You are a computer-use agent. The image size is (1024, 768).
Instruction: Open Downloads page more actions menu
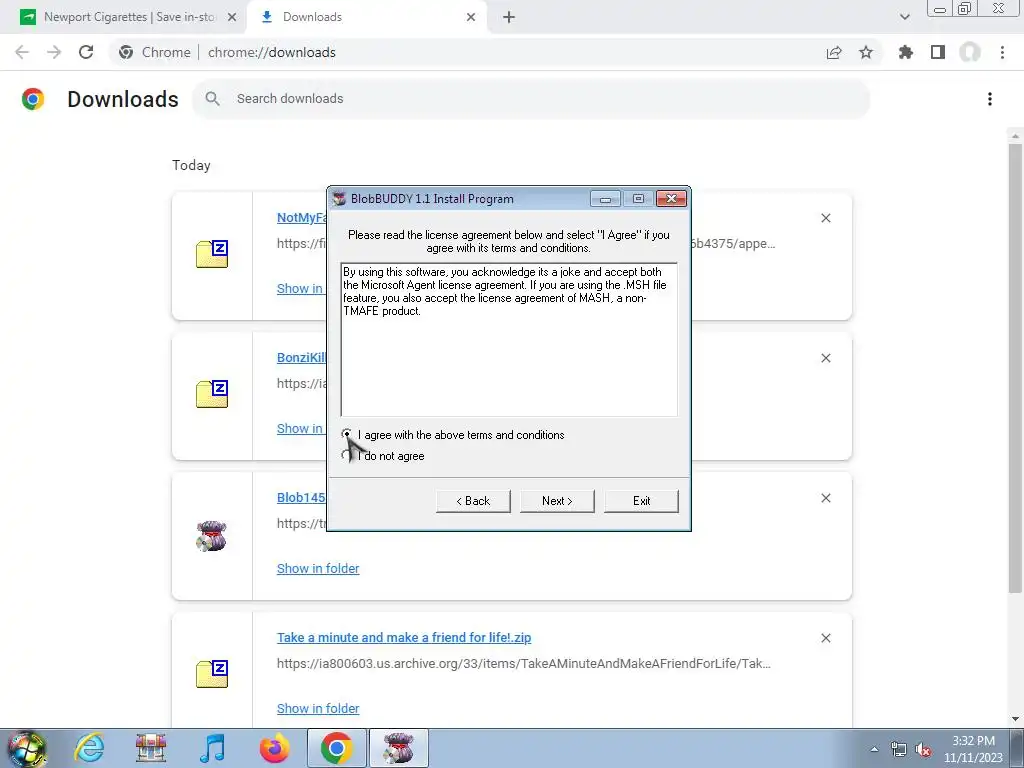click(989, 99)
